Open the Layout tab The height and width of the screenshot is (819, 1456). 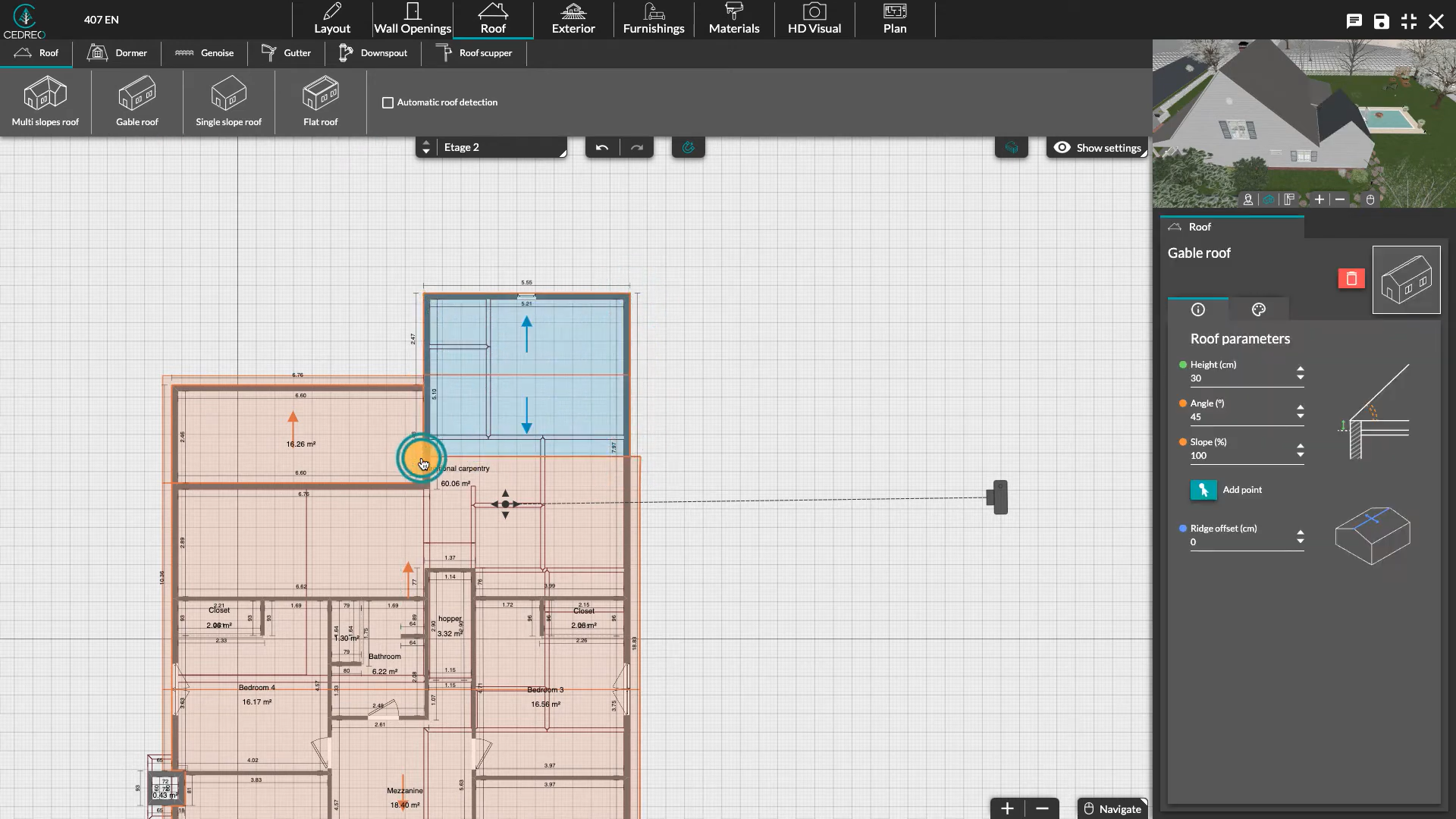coord(332,19)
